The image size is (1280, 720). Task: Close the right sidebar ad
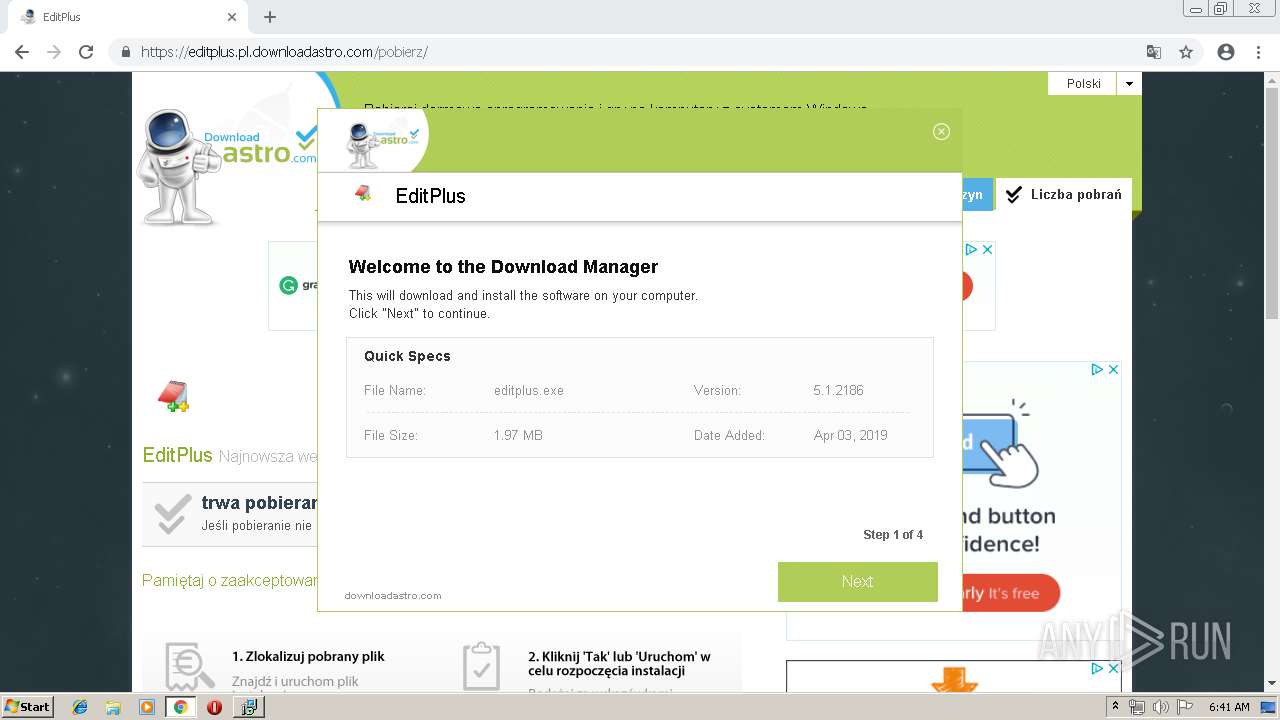1113,369
